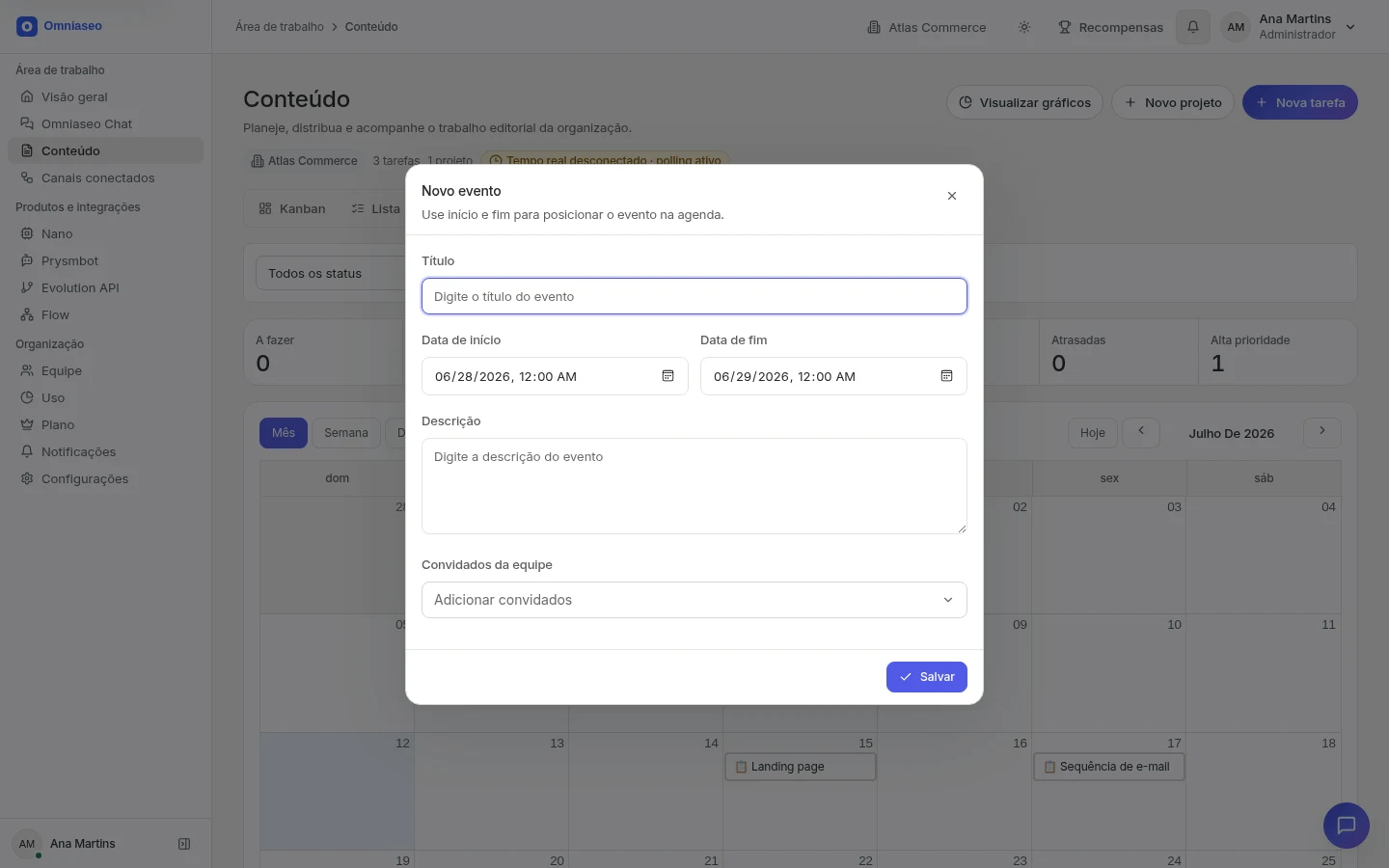
Task: Click the Novo projeto button
Action: click(1173, 102)
